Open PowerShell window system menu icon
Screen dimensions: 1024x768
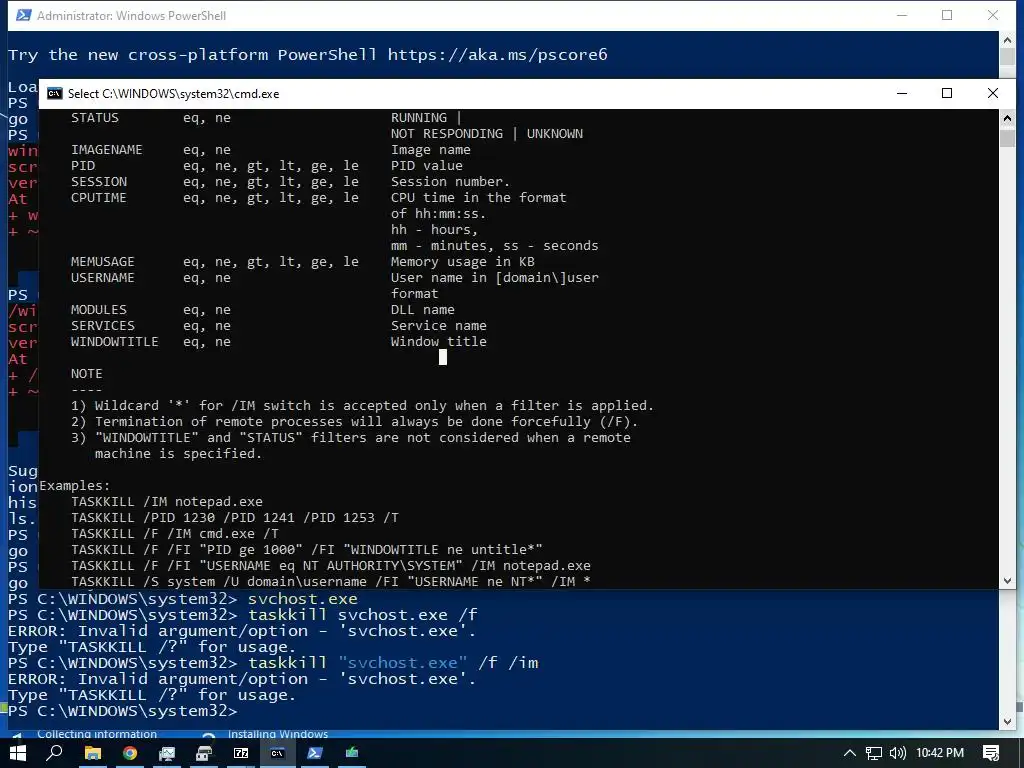click(x=24, y=15)
